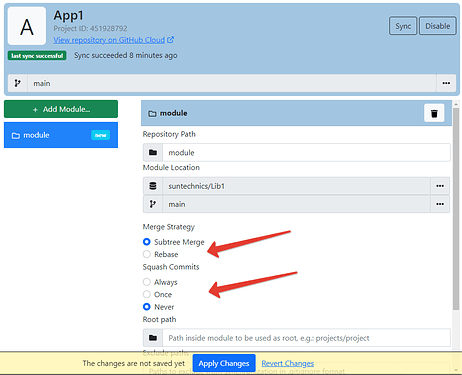The width and height of the screenshot is (462, 375).
Task: Click the Disable button
Action: tap(437, 26)
